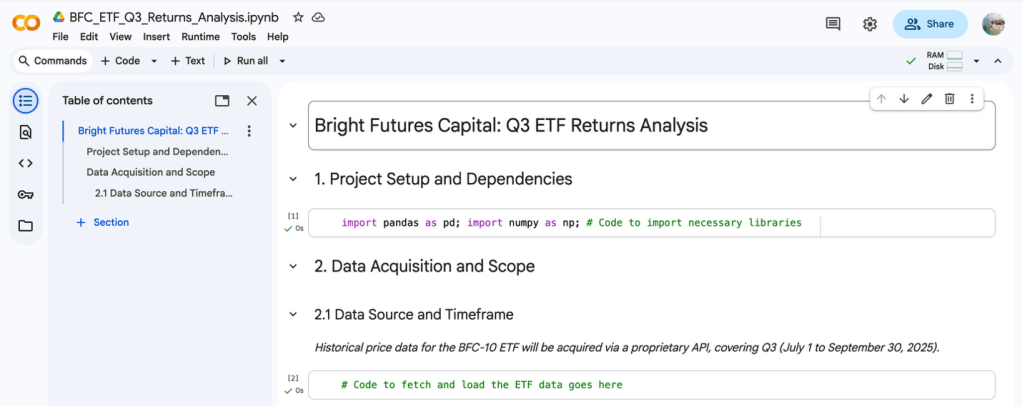Add a new Section in table of contents
This screenshot has width=1022, height=406.
(x=103, y=222)
